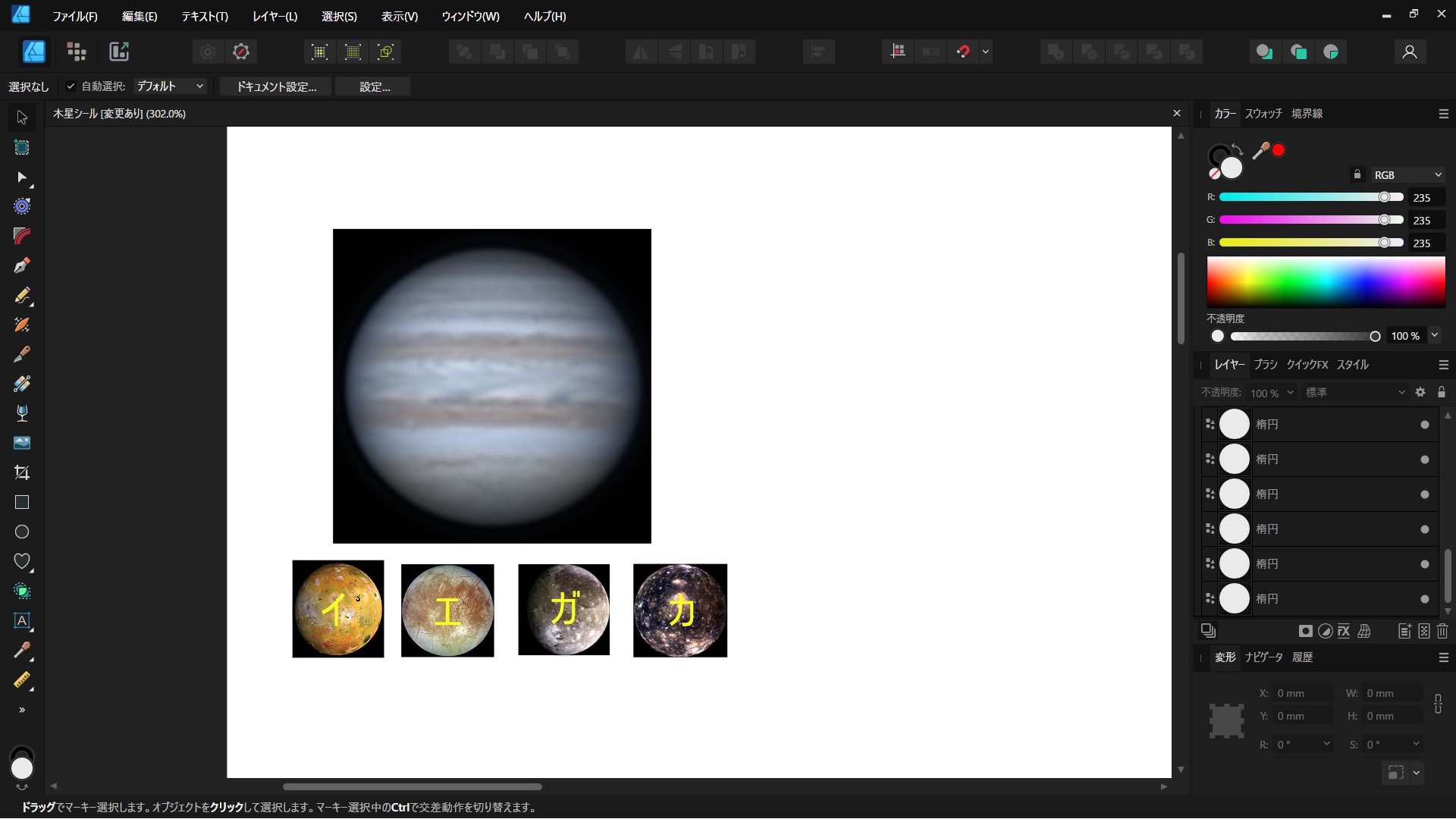This screenshot has width=1456, height=819.
Task: Open the Layer menu
Action: pyautogui.click(x=275, y=16)
